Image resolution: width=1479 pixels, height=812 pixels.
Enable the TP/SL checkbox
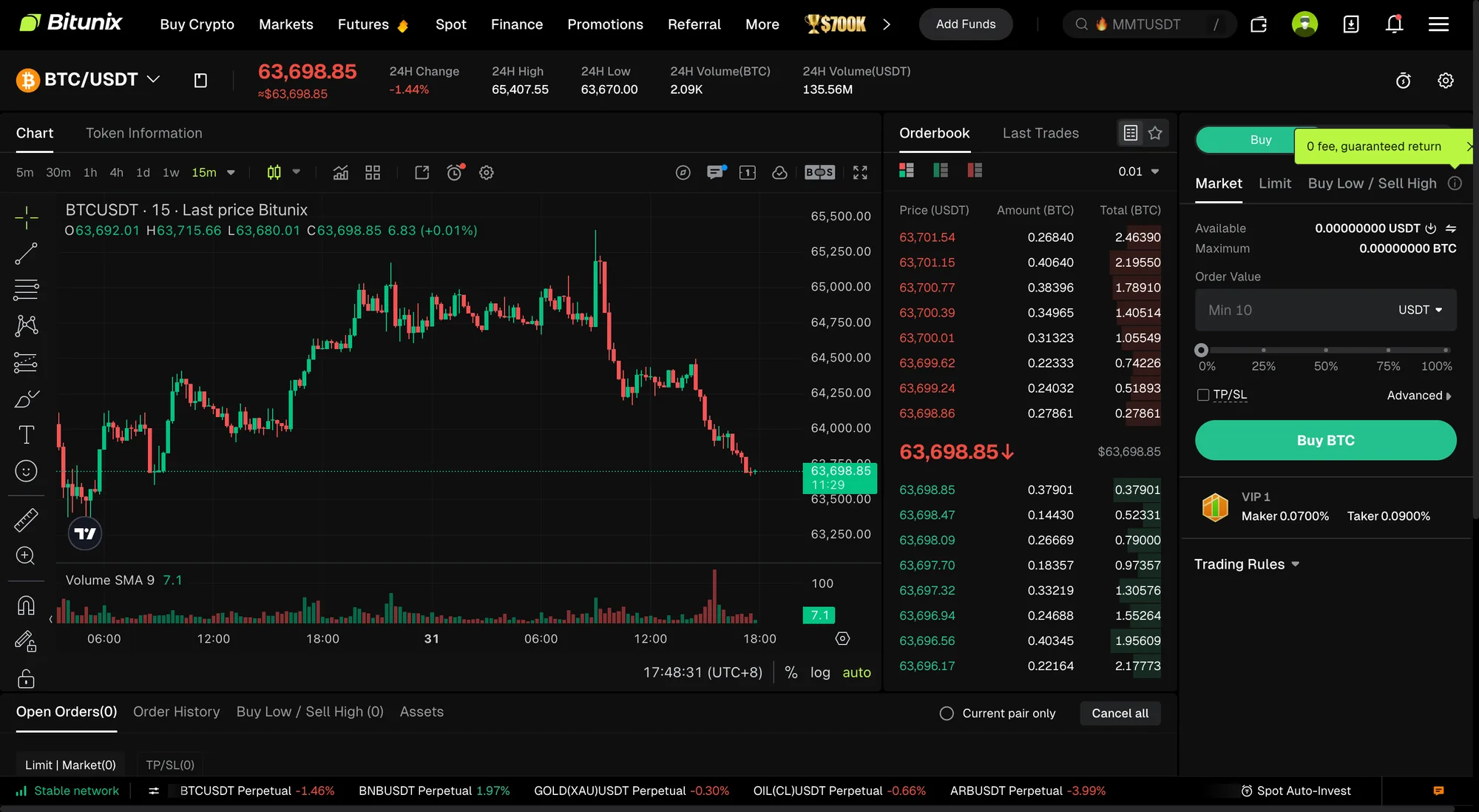coord(1203,395)
